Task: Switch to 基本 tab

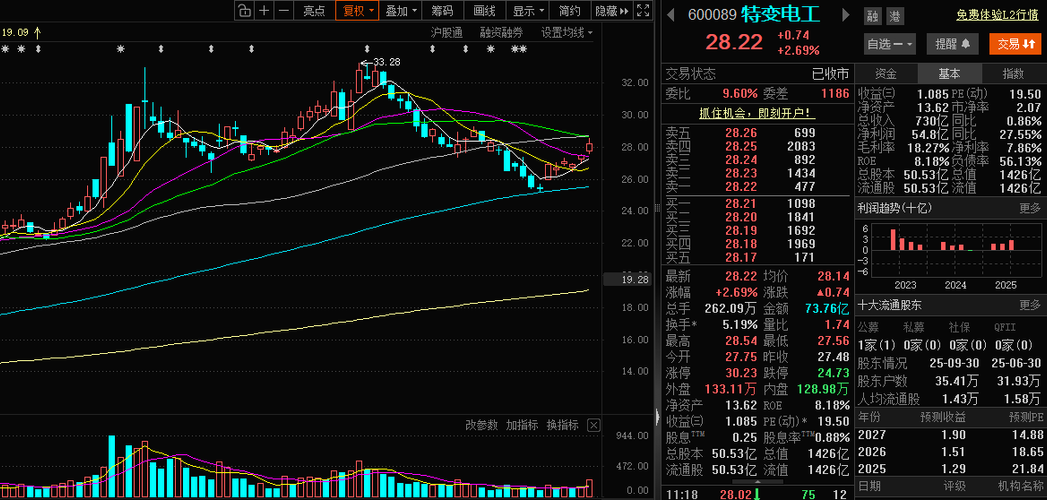Action: coord(949,73)
